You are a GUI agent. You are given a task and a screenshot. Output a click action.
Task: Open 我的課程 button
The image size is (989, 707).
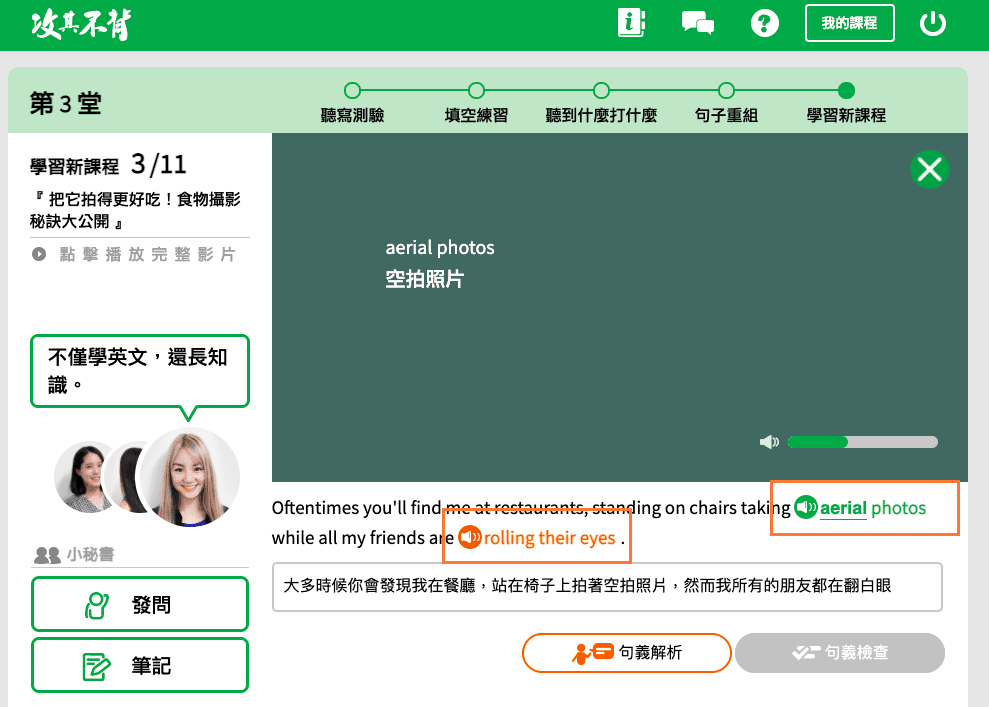point(849,23)
